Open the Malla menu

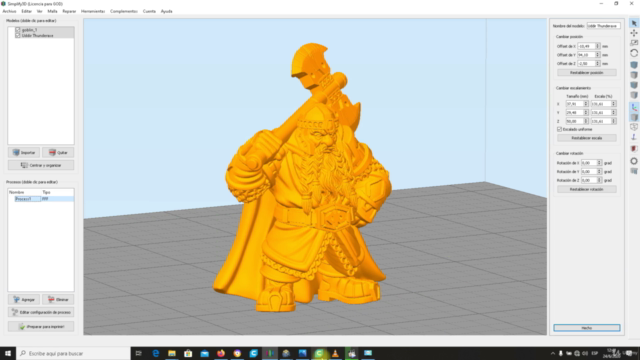[x=52, y=11]
